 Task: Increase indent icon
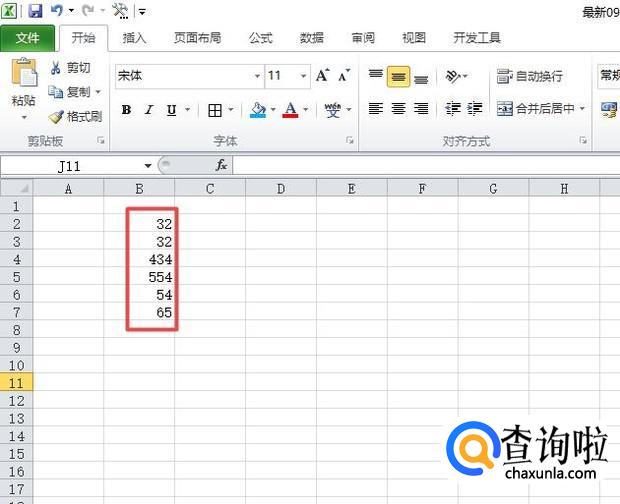[474, 108]
